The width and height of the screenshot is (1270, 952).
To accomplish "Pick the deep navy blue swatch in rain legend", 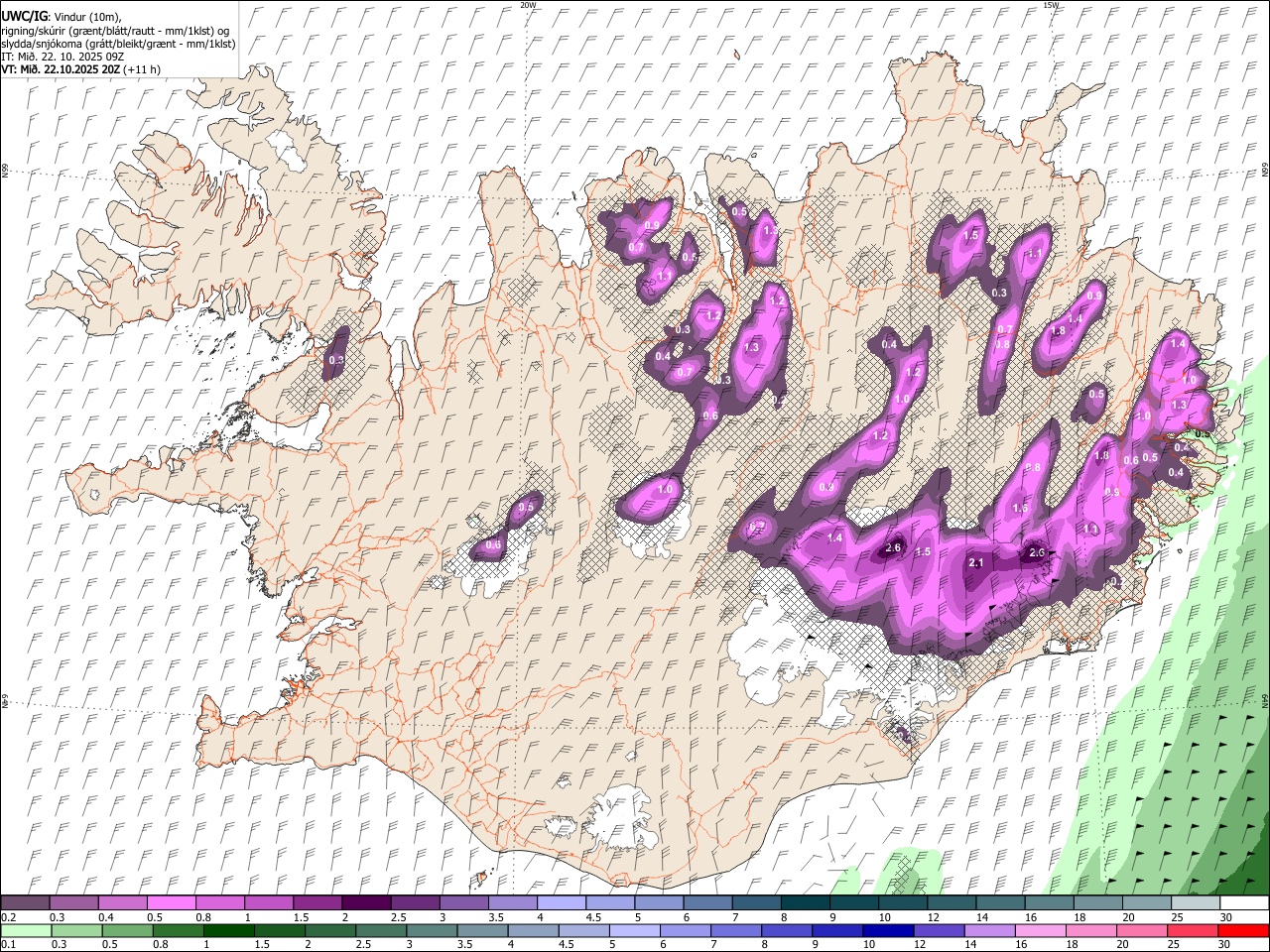I will (887, 930).
